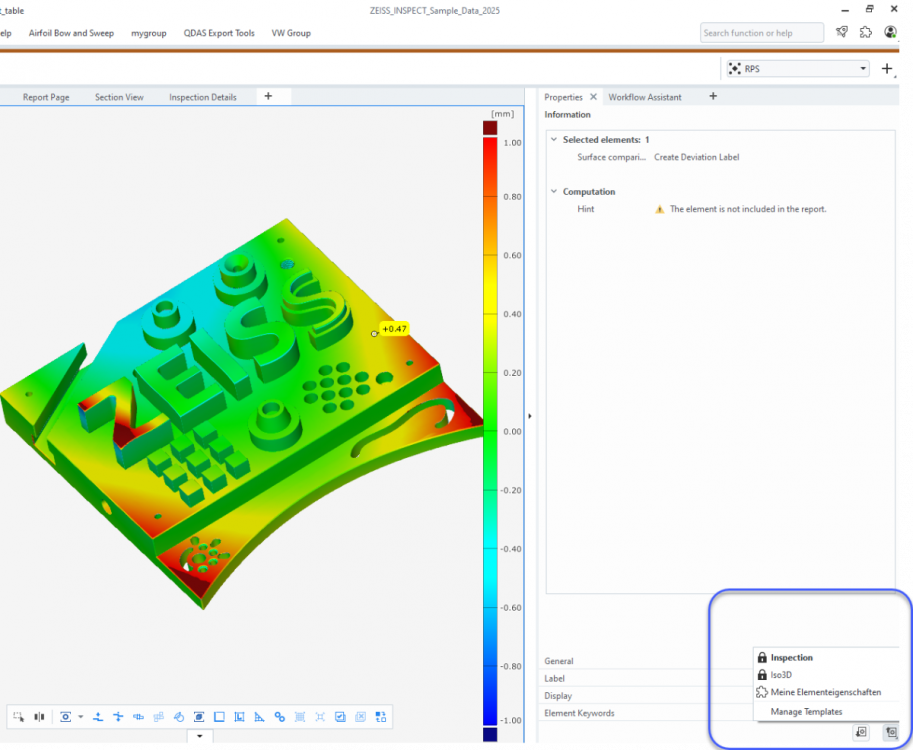
Task: Click the plus icon next to RPS dropdown
Action: pyautogui.click(x=887, y=69)
